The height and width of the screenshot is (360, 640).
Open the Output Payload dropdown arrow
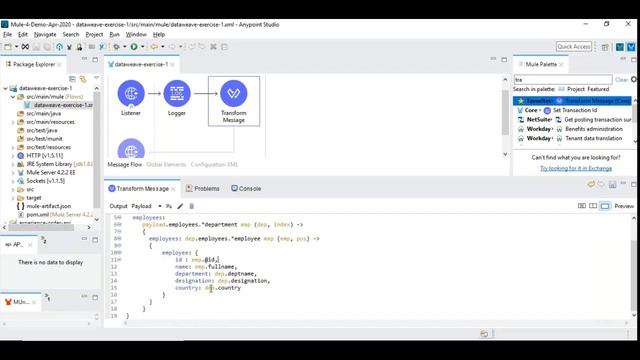(160, 206)
